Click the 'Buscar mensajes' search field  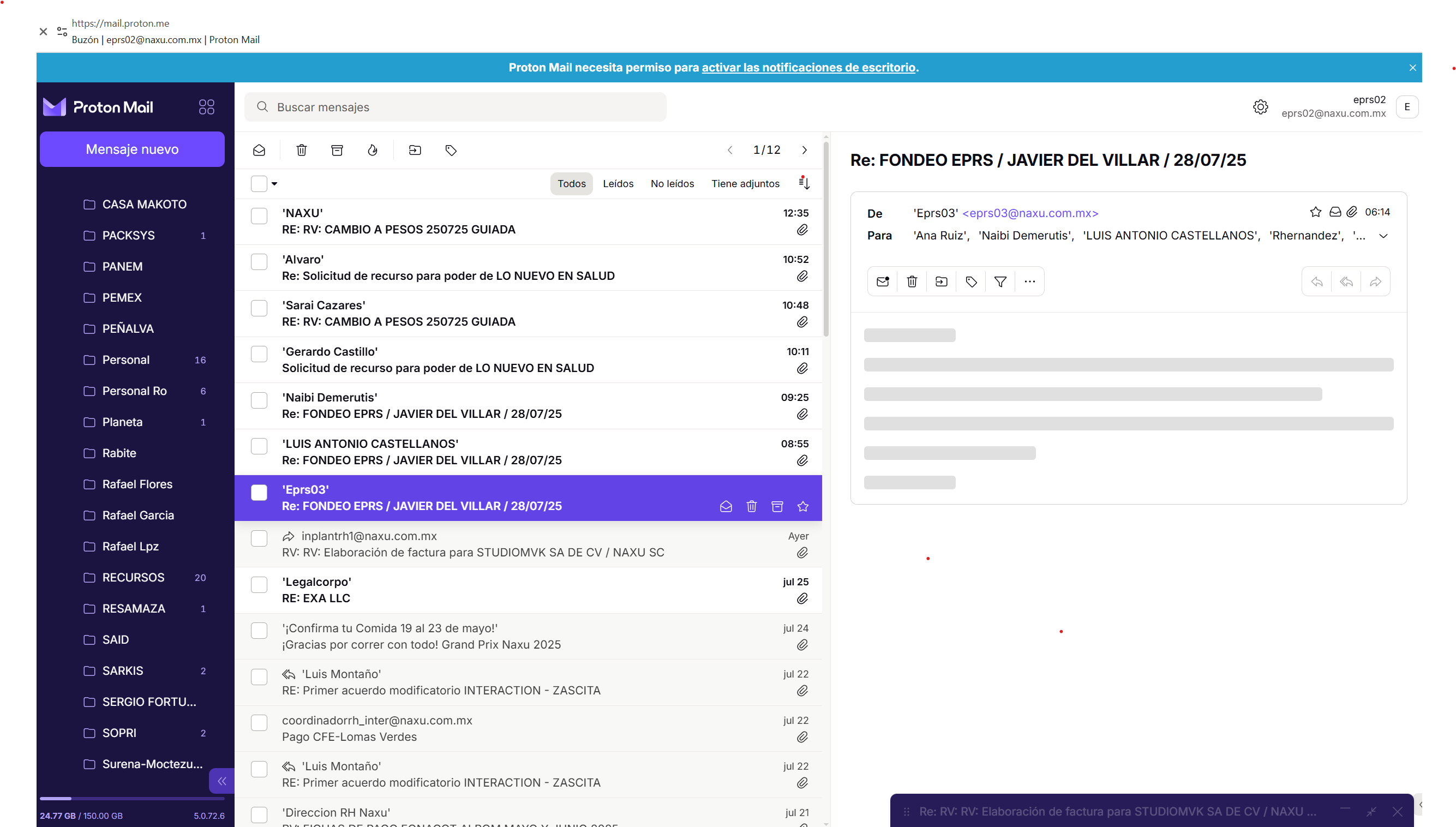point(454,107)
